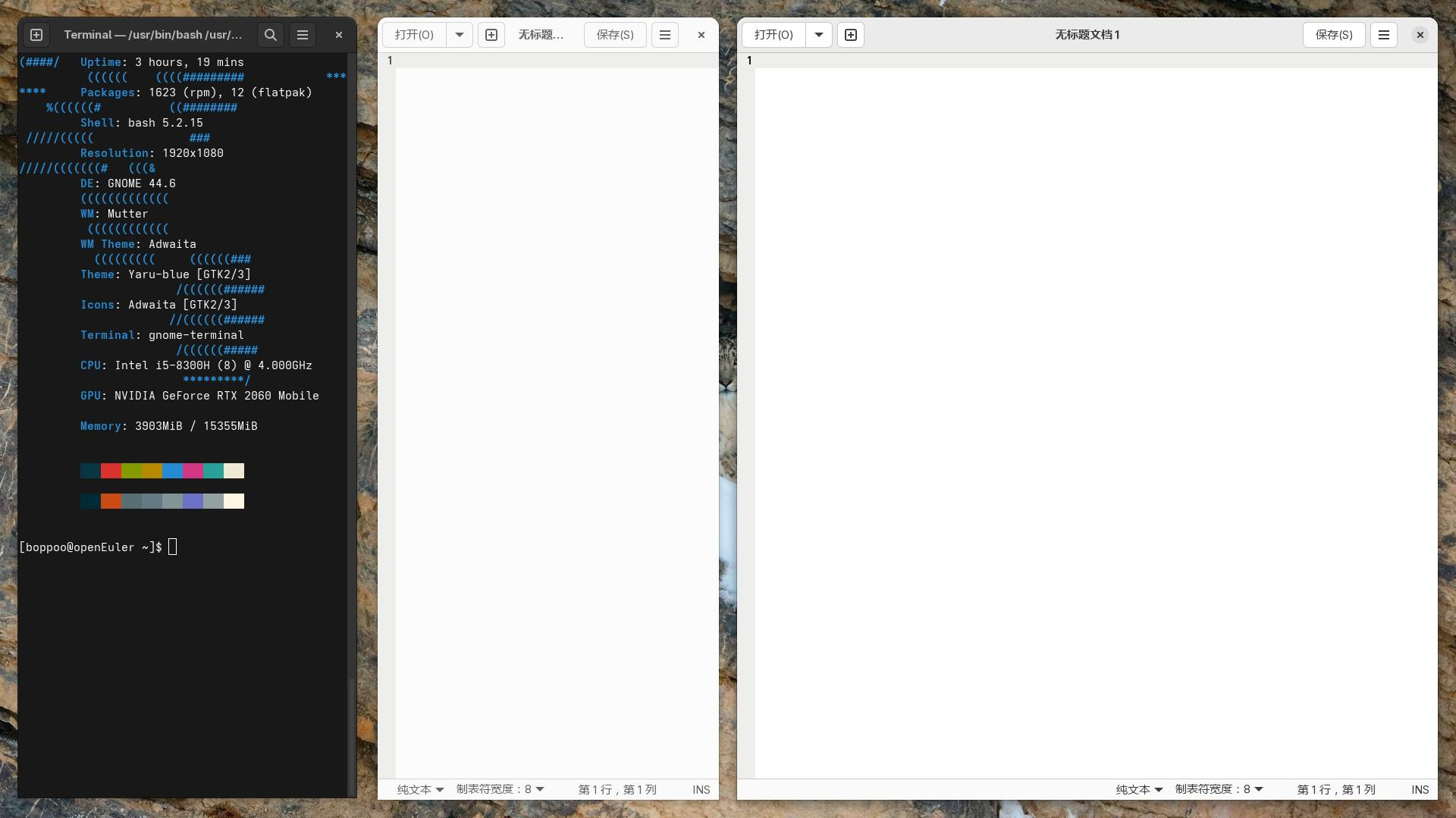Image resolution: width=1456 pixels, height=818 pixels.
Task: Click the Terminal search magnifier icon
Action: click(271, 35)
